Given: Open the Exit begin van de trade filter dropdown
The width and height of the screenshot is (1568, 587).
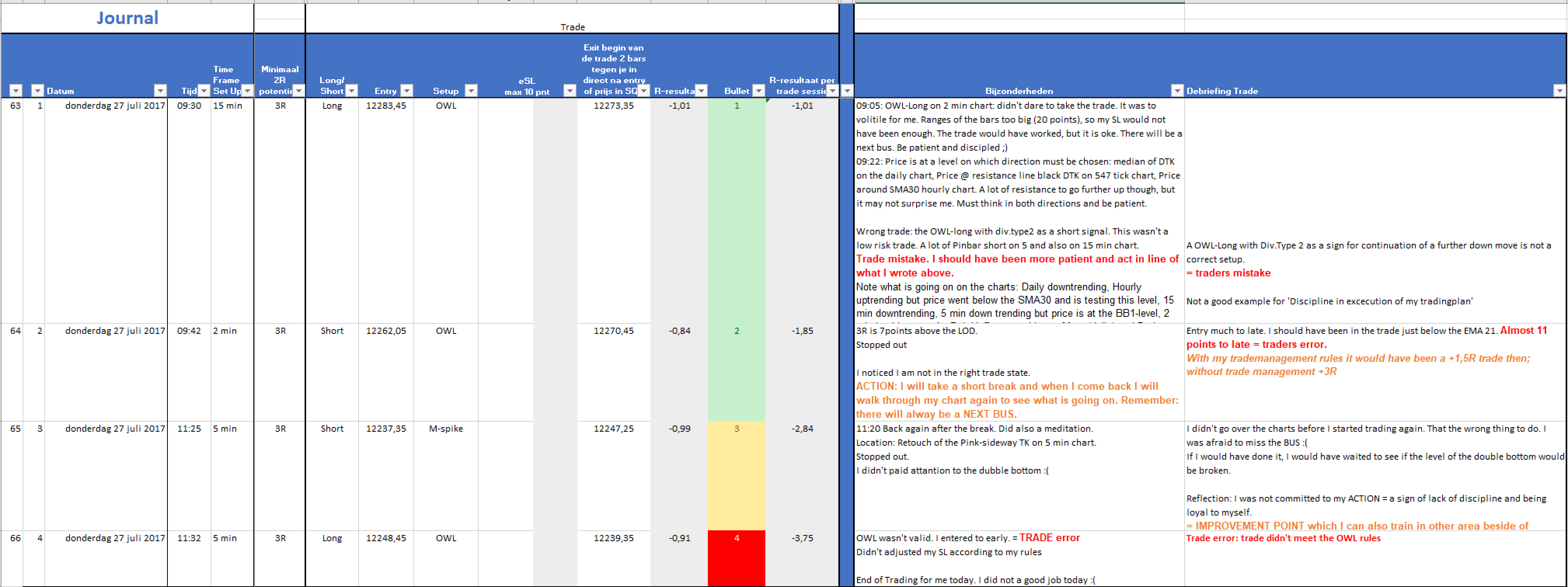Looking at the screenshot, I should click(643, 90).
